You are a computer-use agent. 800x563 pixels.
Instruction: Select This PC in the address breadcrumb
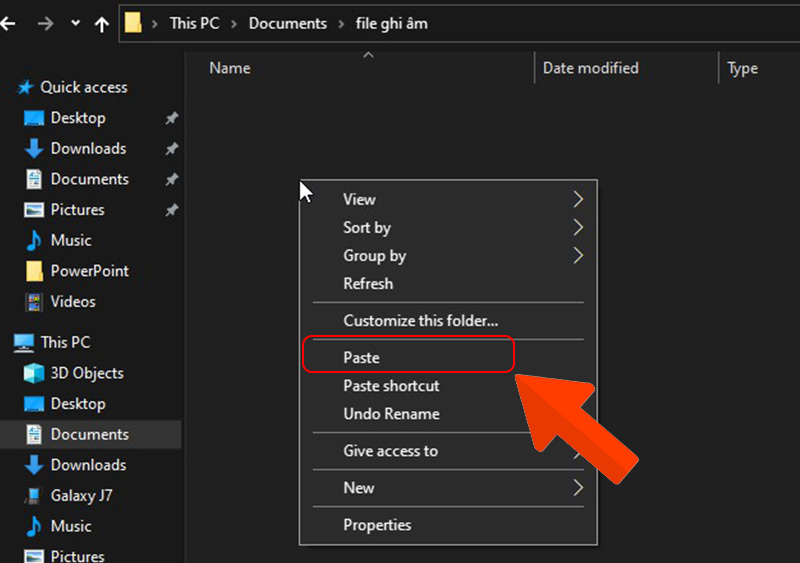point(194,23)
